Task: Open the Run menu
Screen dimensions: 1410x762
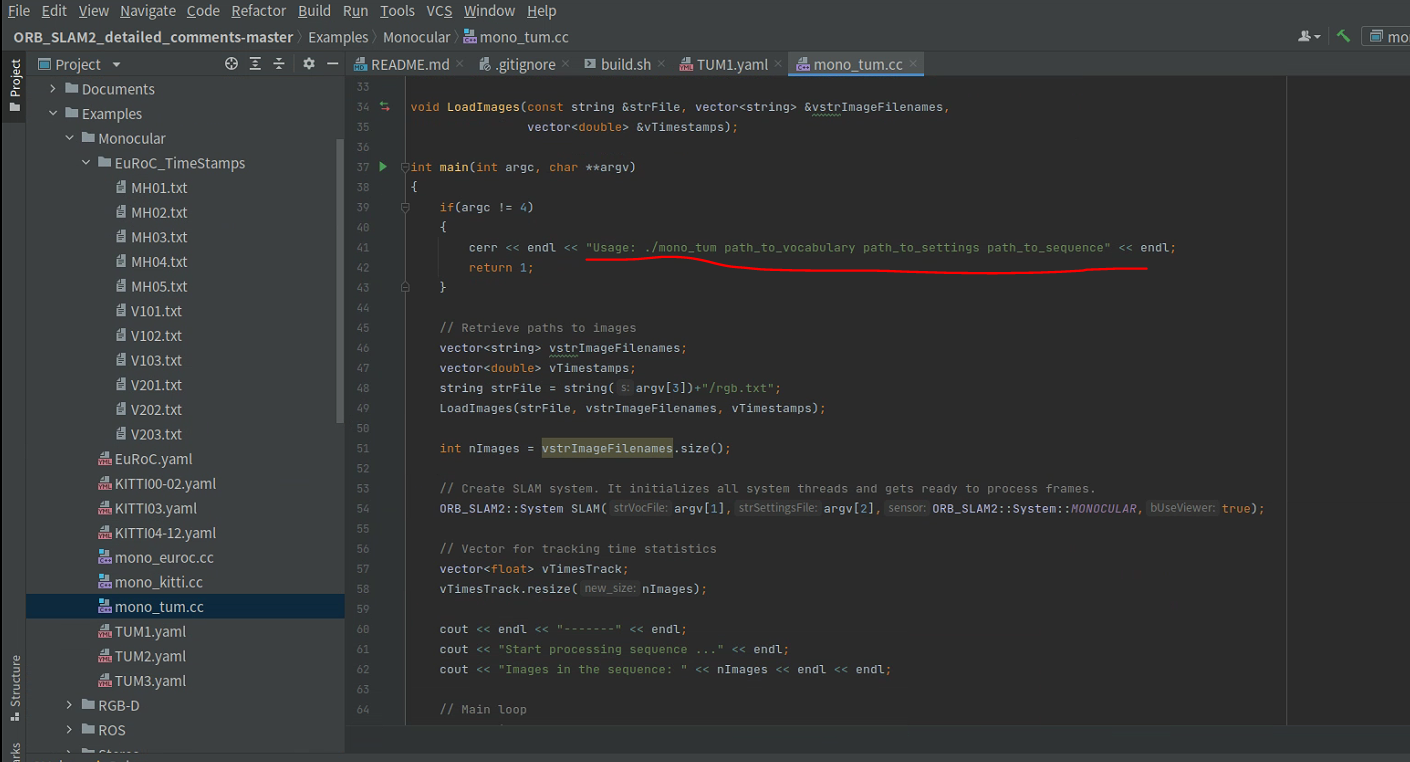Action: point(355,11)
